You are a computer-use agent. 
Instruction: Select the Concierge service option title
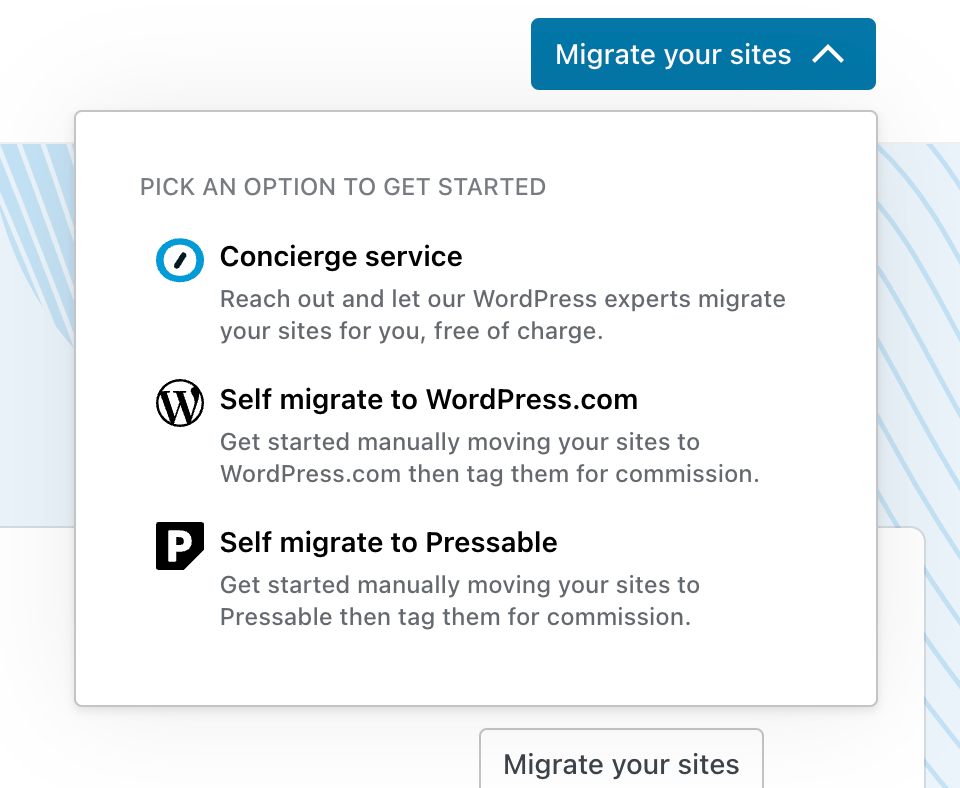pos(341,257)
